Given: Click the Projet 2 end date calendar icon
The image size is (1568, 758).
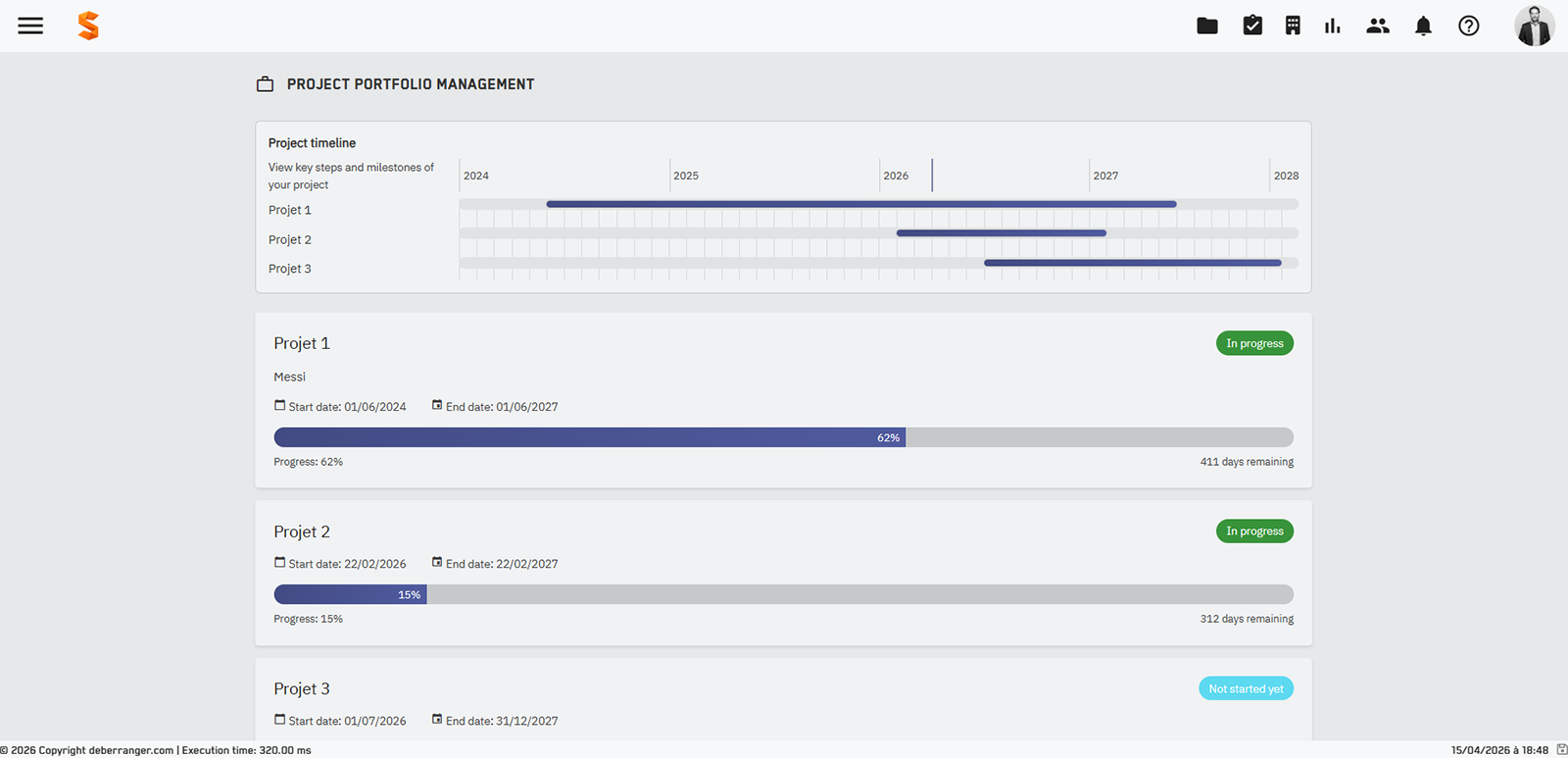Looking at the screenshot, I should coord(437,562).
